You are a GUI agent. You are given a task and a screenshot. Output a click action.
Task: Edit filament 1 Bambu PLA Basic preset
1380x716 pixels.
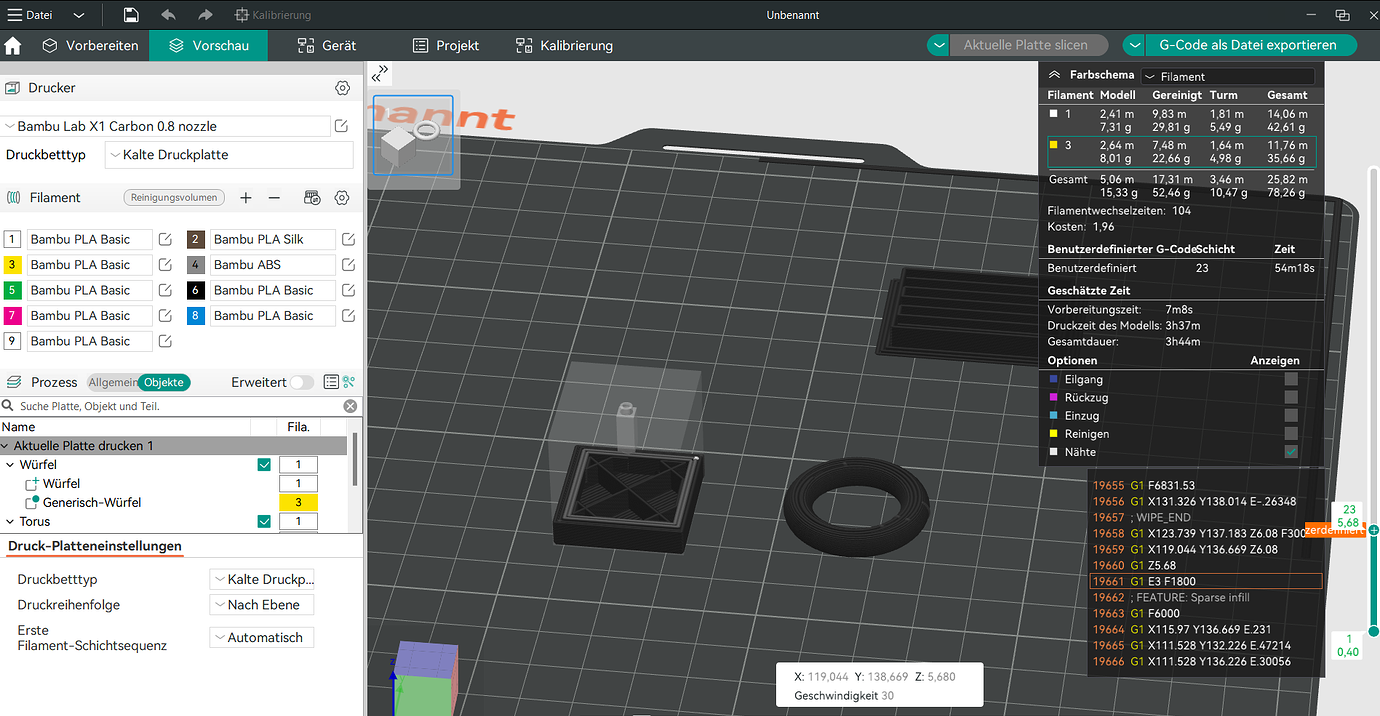tap(166, 239)
